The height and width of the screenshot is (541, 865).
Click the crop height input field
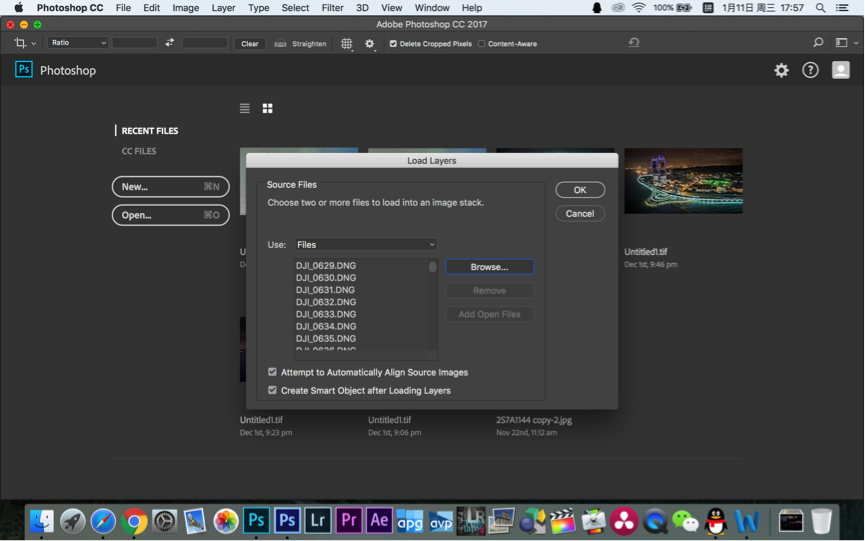point(205,42)
